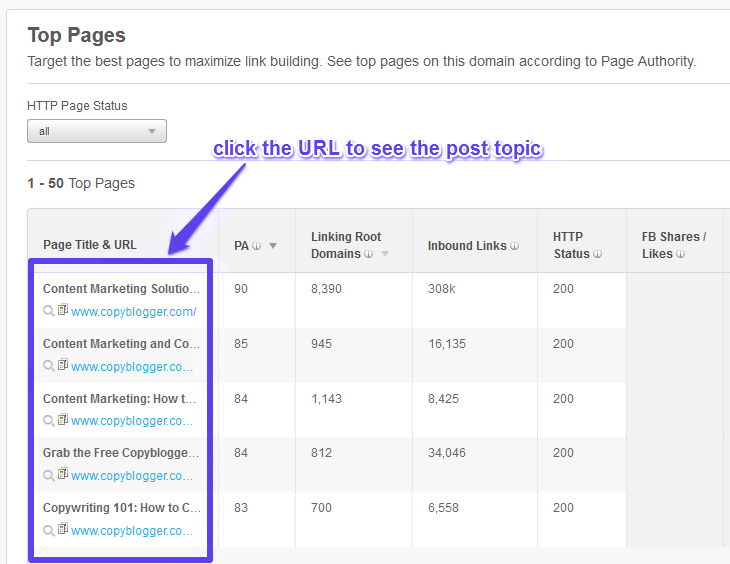Click the info icon next to Linking Root Domains
This screenshot has height=564, width=730.
pos(368,254)
